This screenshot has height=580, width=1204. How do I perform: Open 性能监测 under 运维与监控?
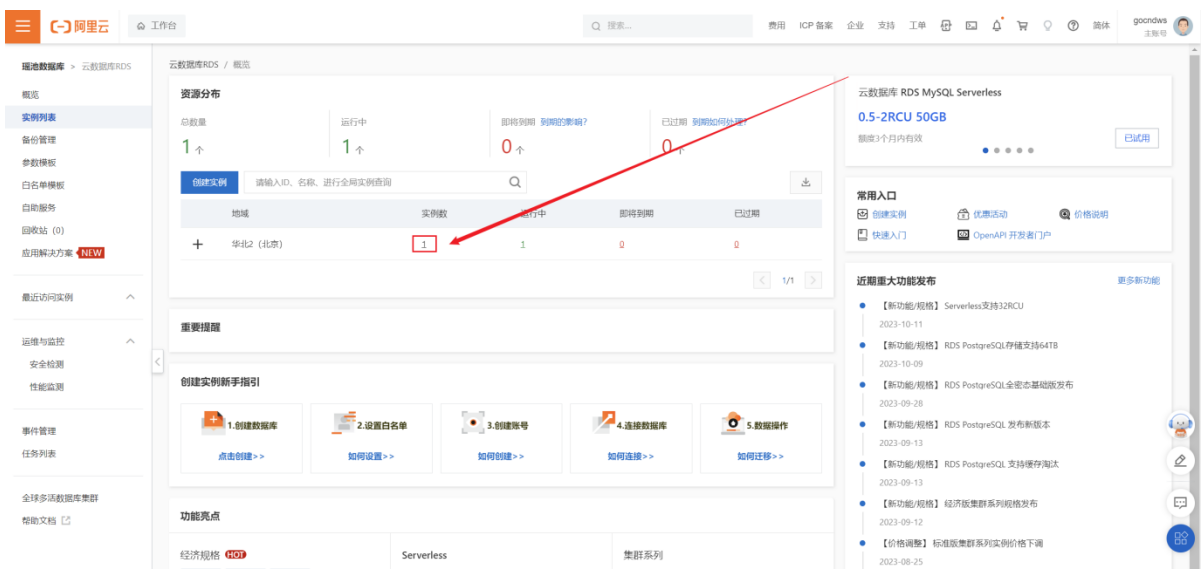pos(47,387)
